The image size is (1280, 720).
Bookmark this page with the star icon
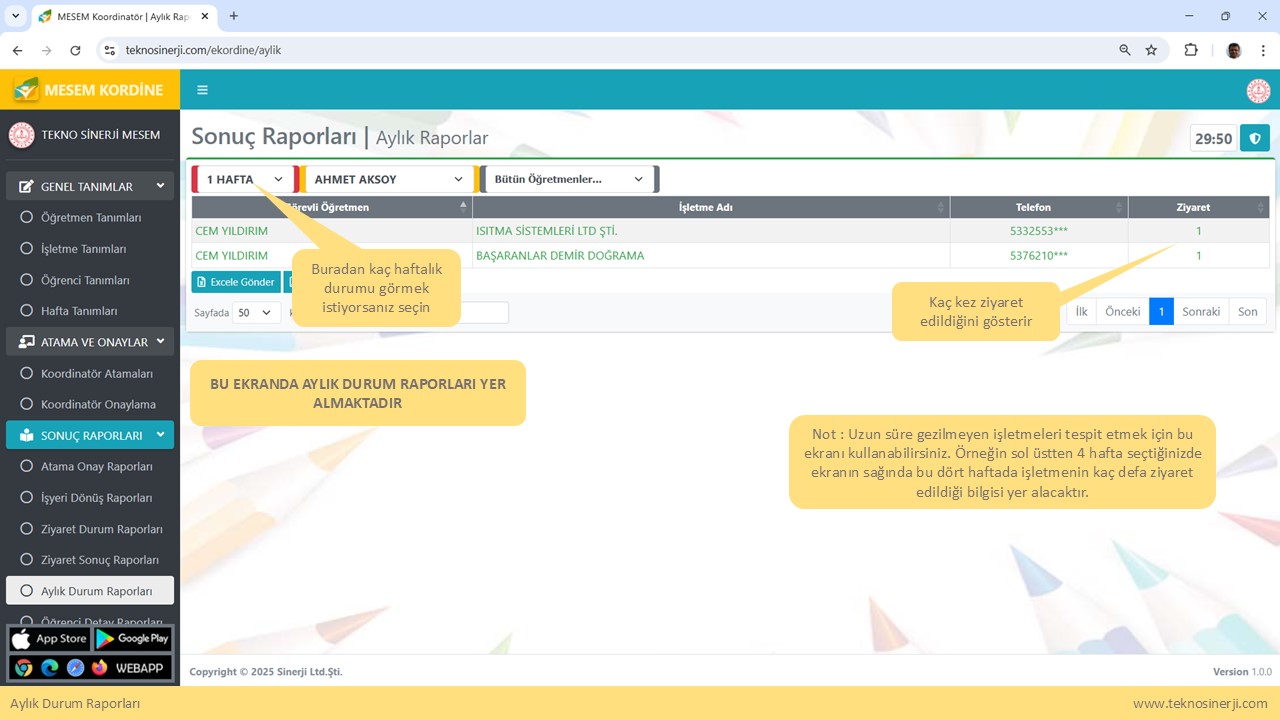(x=1151, y=50)
